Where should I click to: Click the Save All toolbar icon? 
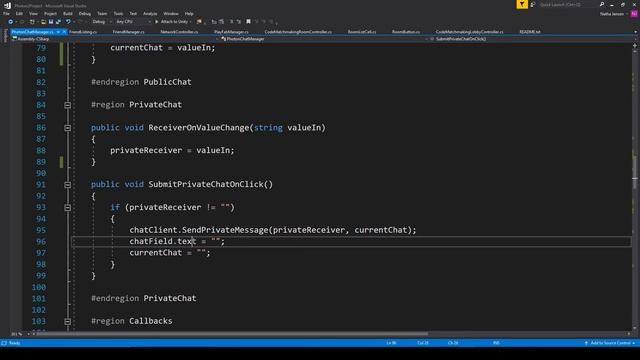pos(58,22)
